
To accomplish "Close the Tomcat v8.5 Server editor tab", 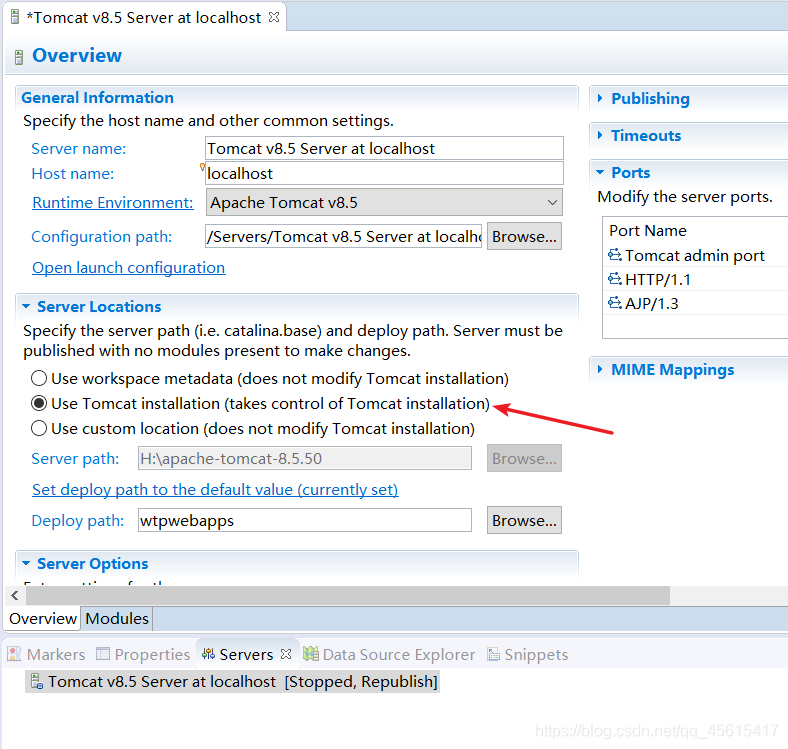I will tap(274, 17).
